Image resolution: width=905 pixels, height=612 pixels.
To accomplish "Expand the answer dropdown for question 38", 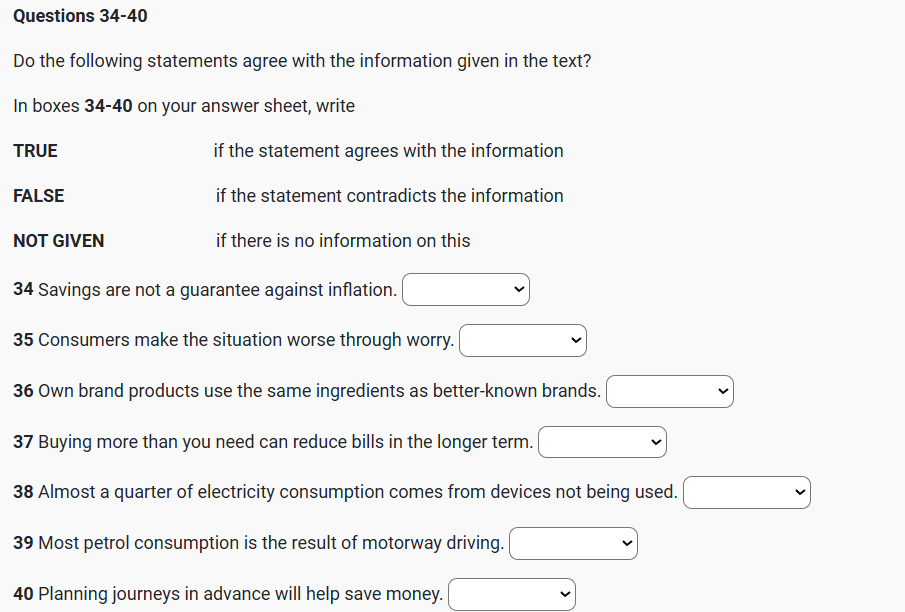I will [746, 492].
